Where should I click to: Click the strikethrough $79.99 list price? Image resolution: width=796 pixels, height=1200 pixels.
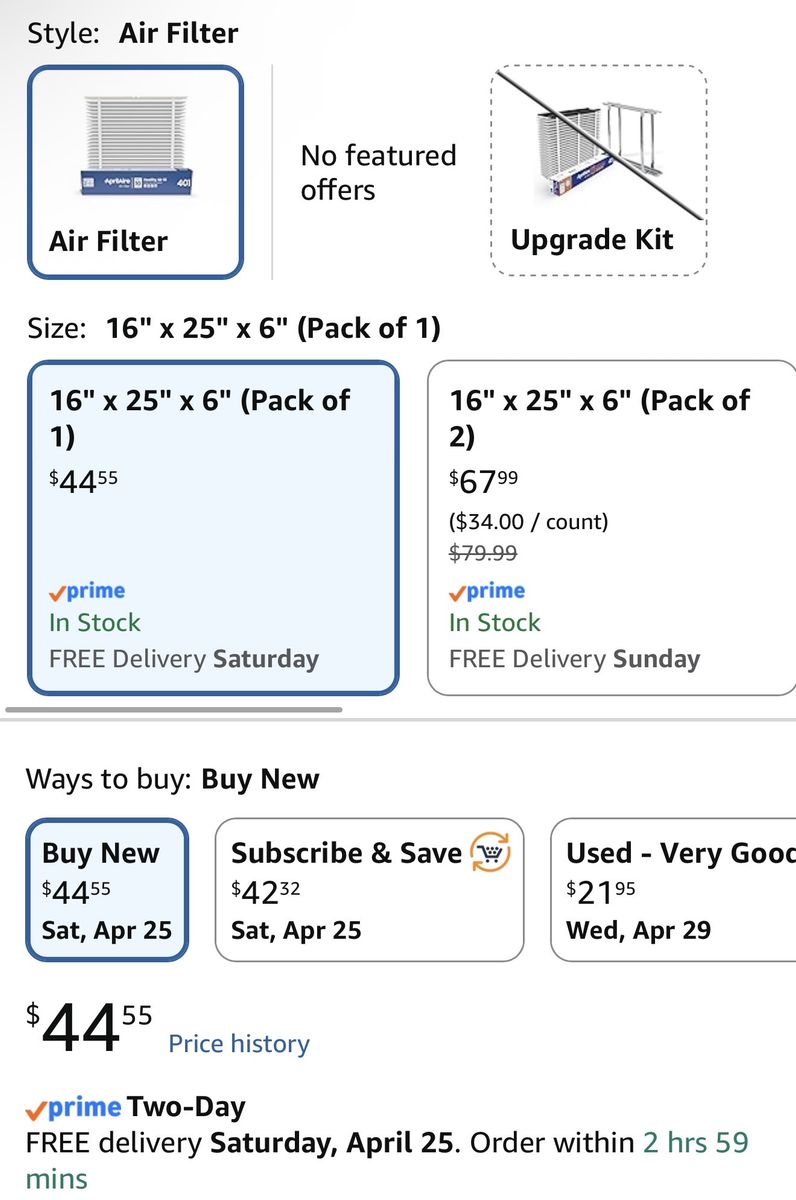click(x=483, y=553)
